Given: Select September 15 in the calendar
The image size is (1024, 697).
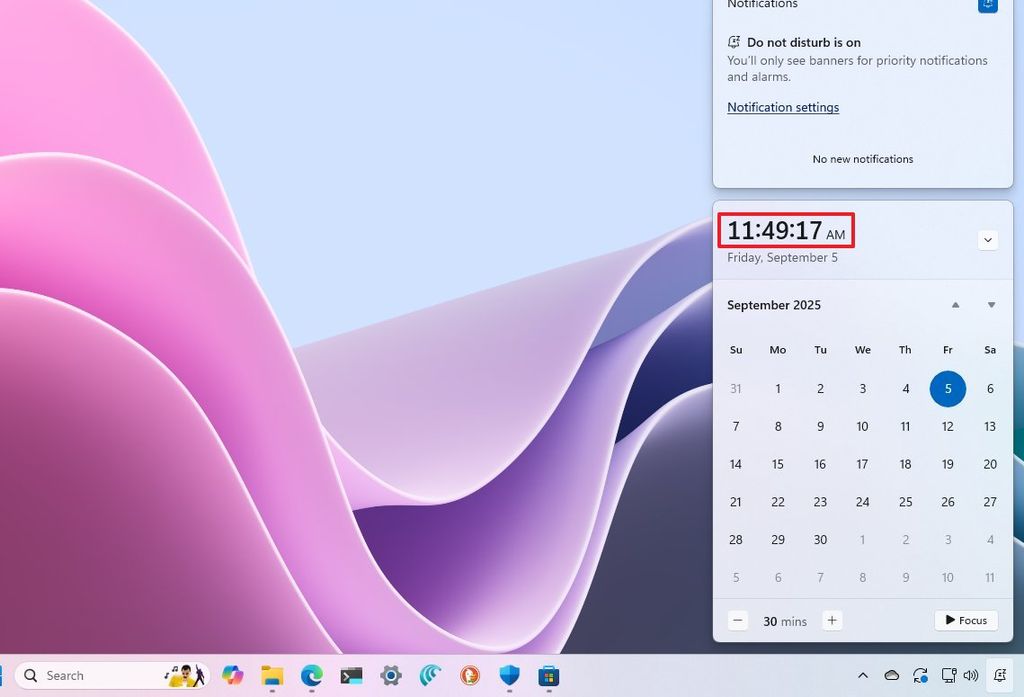Looking at the screenshot, I should (x=778, y=464).
